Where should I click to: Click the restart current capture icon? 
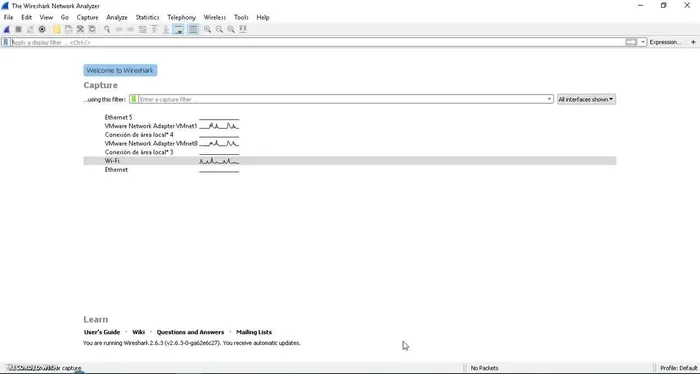click(x=30, y=29)
